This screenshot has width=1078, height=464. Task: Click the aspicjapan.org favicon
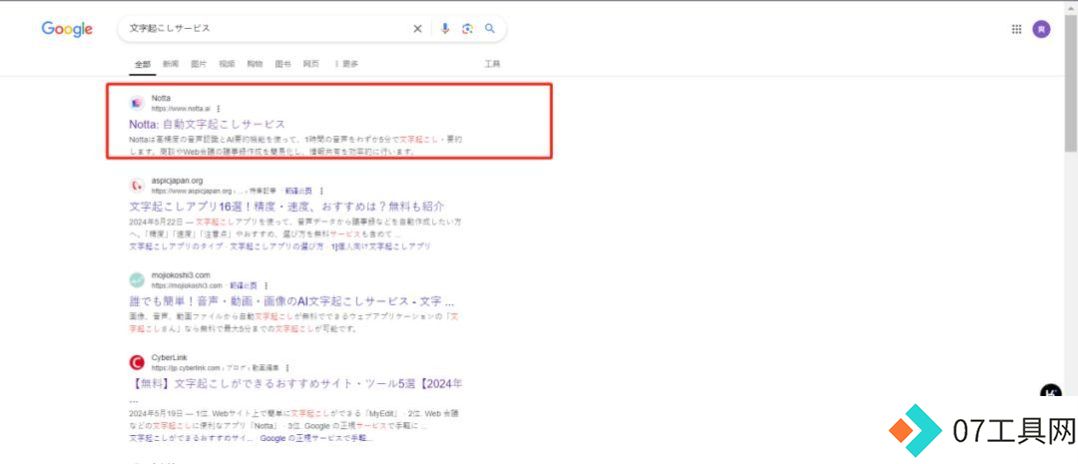click(x=137, y=185)
